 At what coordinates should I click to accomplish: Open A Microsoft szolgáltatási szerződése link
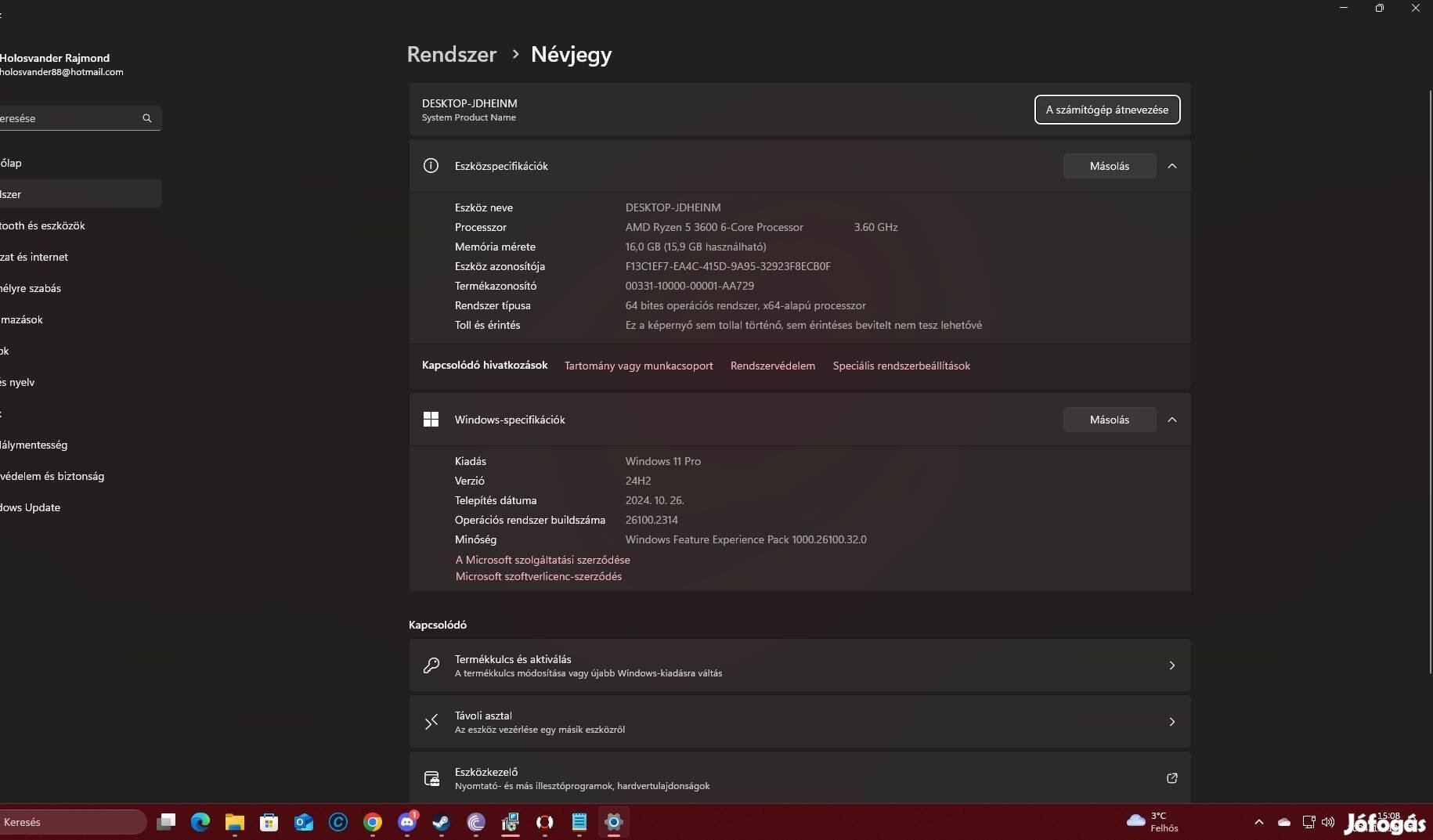click(x=543, y=560)
